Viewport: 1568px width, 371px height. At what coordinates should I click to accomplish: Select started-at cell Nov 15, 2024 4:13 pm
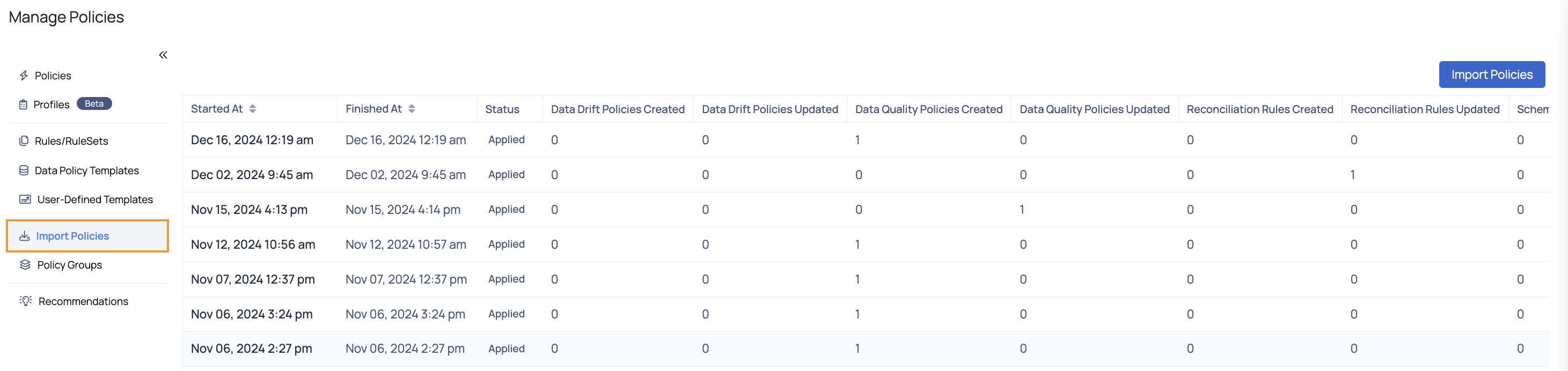[249, 209]
